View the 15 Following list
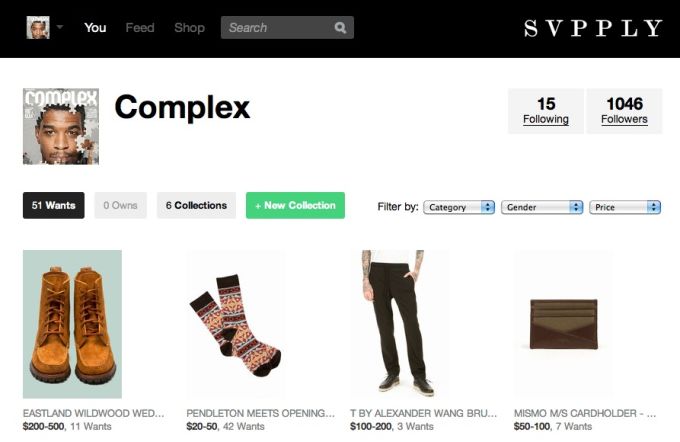Viewport: 680px width, 442px height. click(x=546, y=111)
